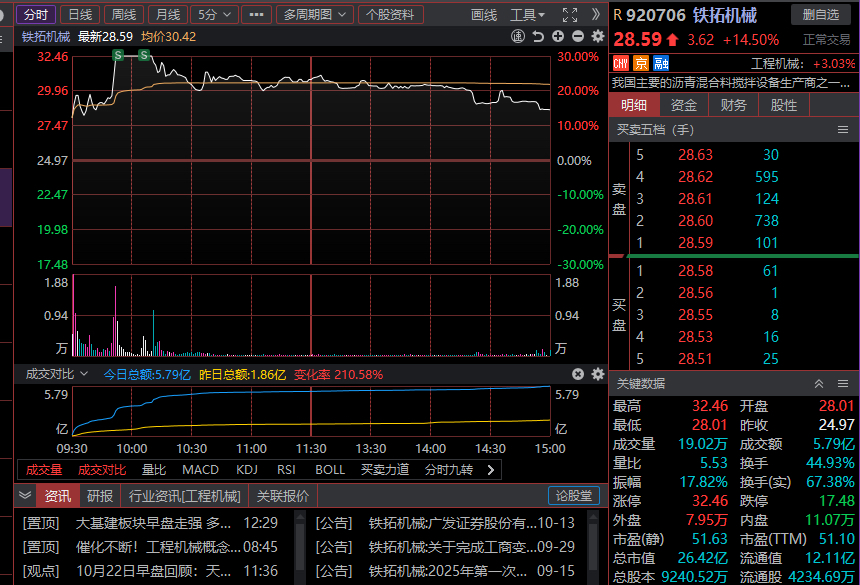Select the 资金 tab
This screenshot has height=585, width=860.
[683, 105]
